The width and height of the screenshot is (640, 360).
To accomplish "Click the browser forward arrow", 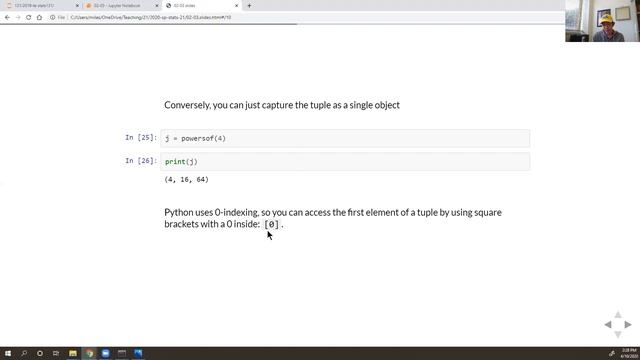I will pos(18,18).
